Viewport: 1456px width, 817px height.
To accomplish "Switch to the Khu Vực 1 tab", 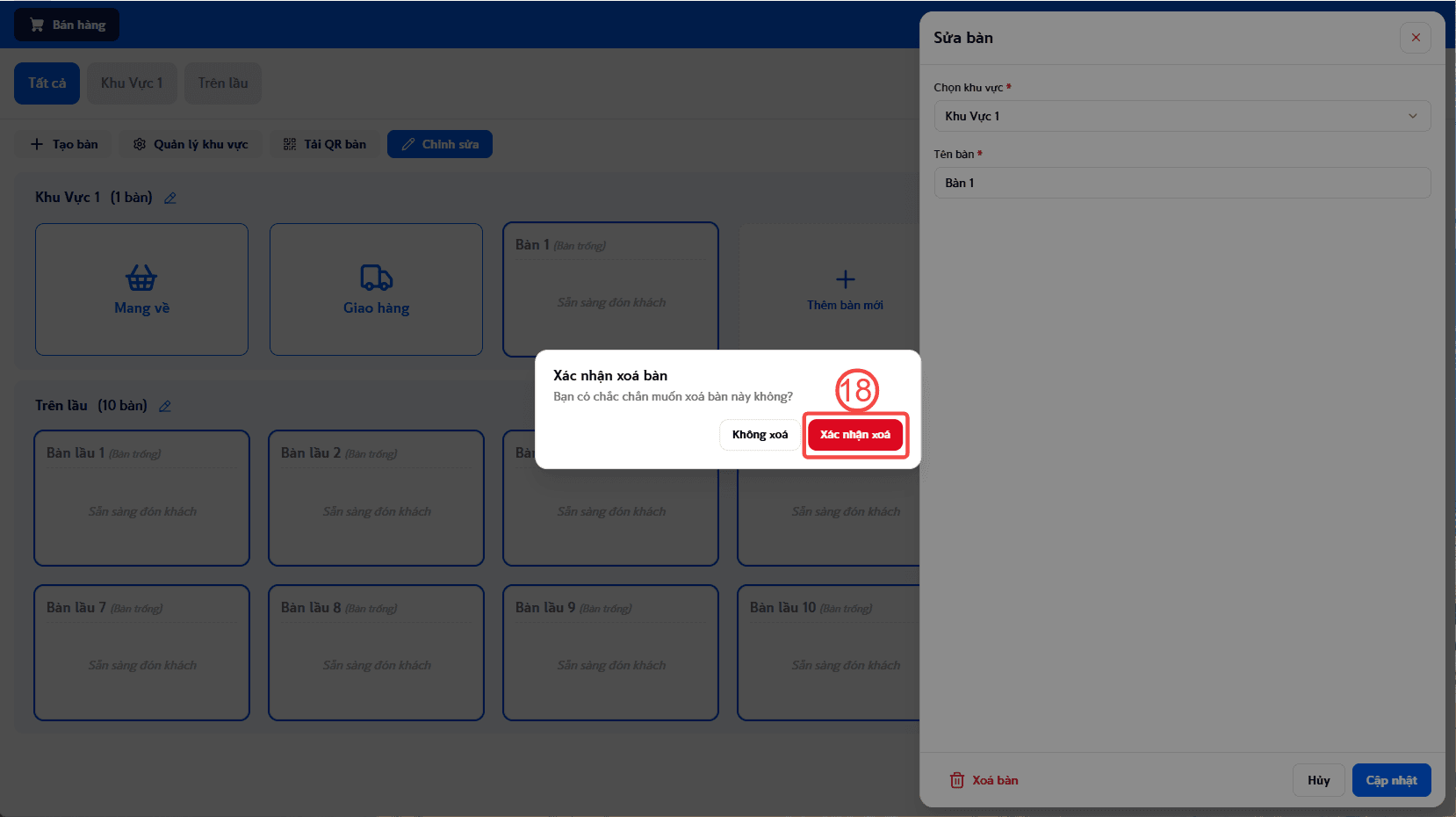I will point(132,83).
